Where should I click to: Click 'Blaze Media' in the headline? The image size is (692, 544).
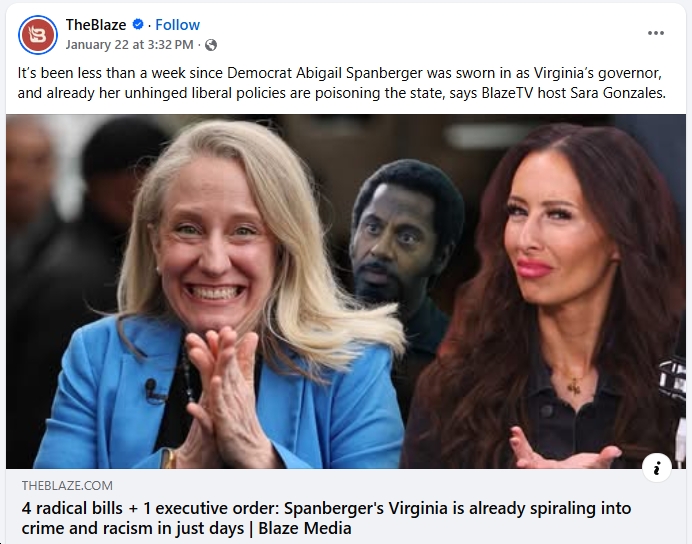305,528
